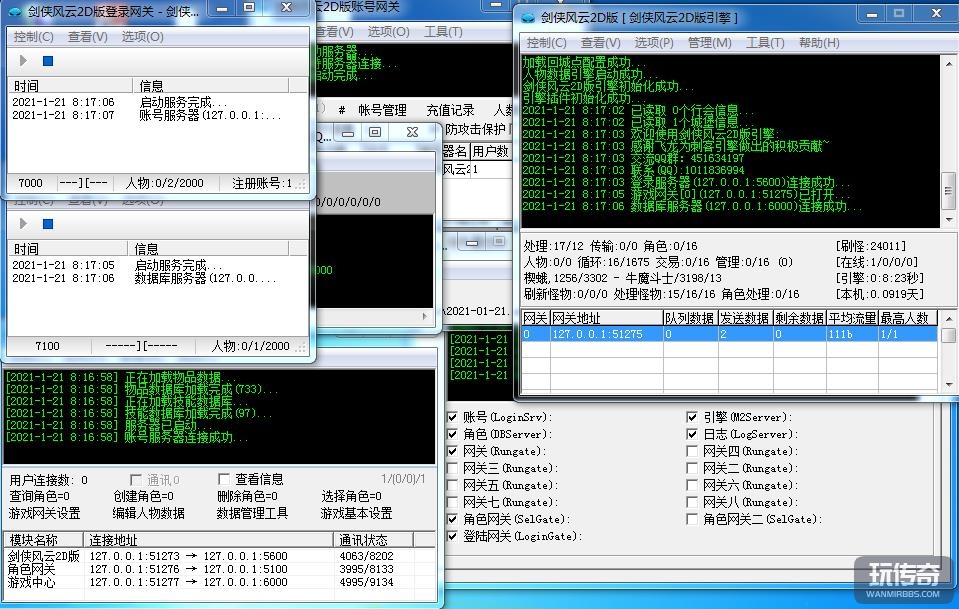Click 信息 column header in login gateway window
Image resolution: width=959 pixels, height=609 pixels.
coord(211,86)
